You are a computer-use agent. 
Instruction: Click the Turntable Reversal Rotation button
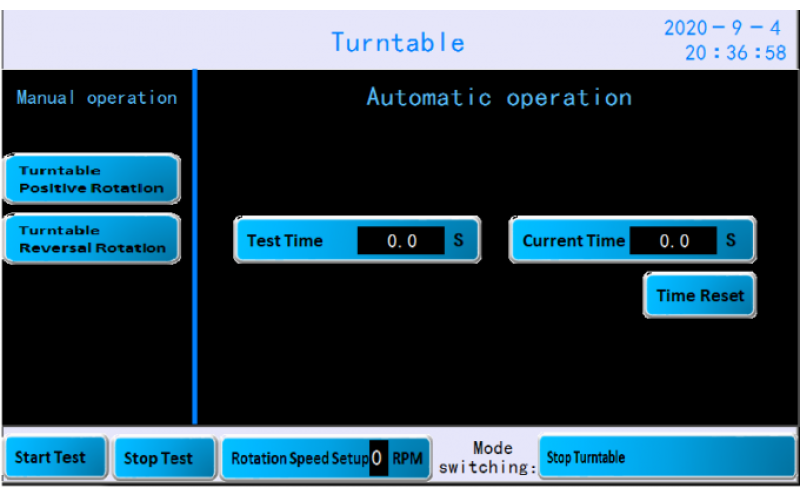92,239
